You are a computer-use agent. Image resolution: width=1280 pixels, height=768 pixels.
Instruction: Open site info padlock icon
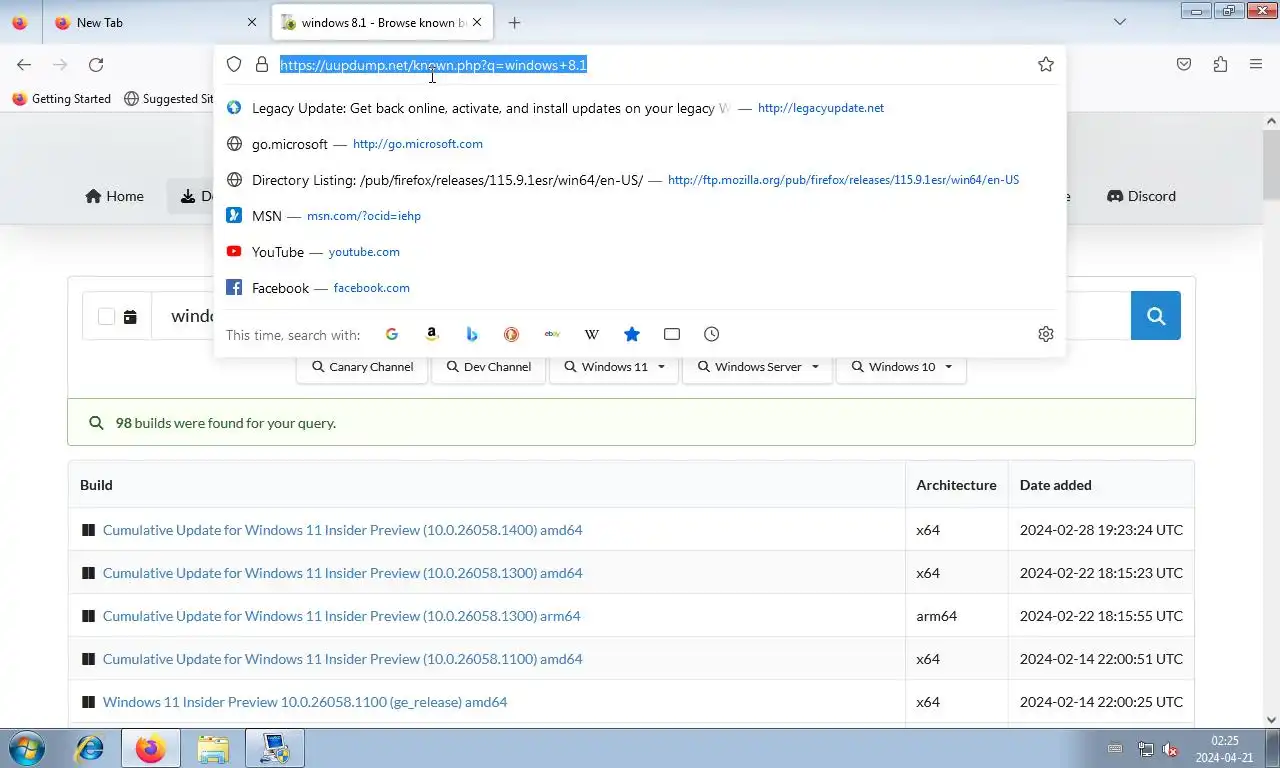(x=262, y=64)
